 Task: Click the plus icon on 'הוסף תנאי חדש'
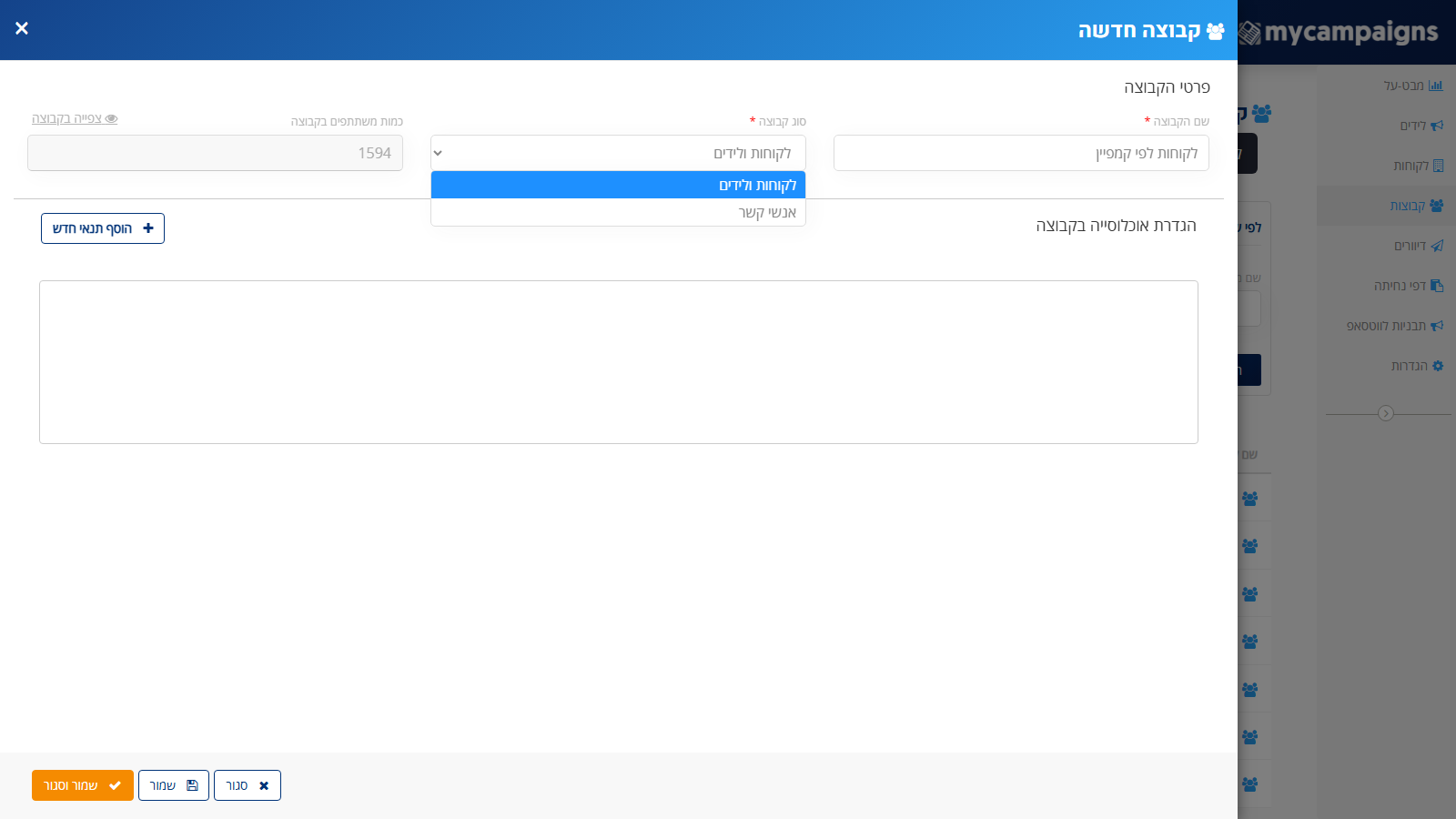coord(148,228)
